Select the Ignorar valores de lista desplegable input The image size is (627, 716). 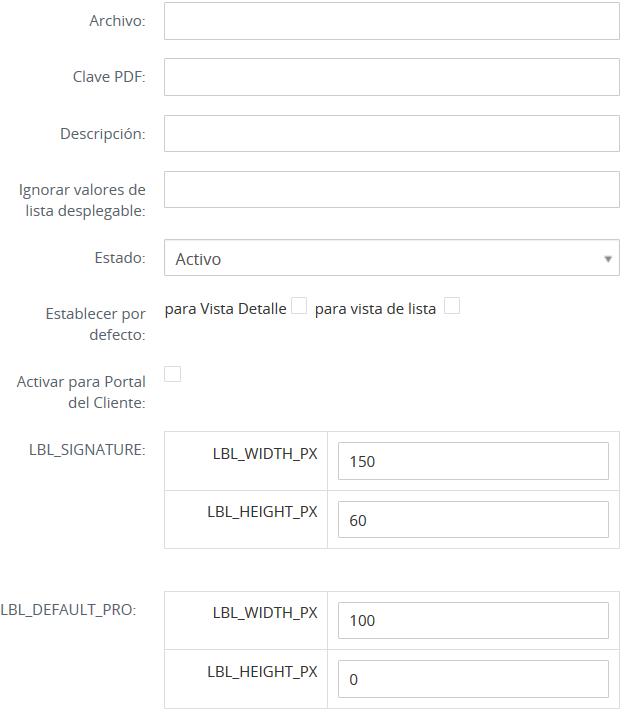(x=391, y=189)
